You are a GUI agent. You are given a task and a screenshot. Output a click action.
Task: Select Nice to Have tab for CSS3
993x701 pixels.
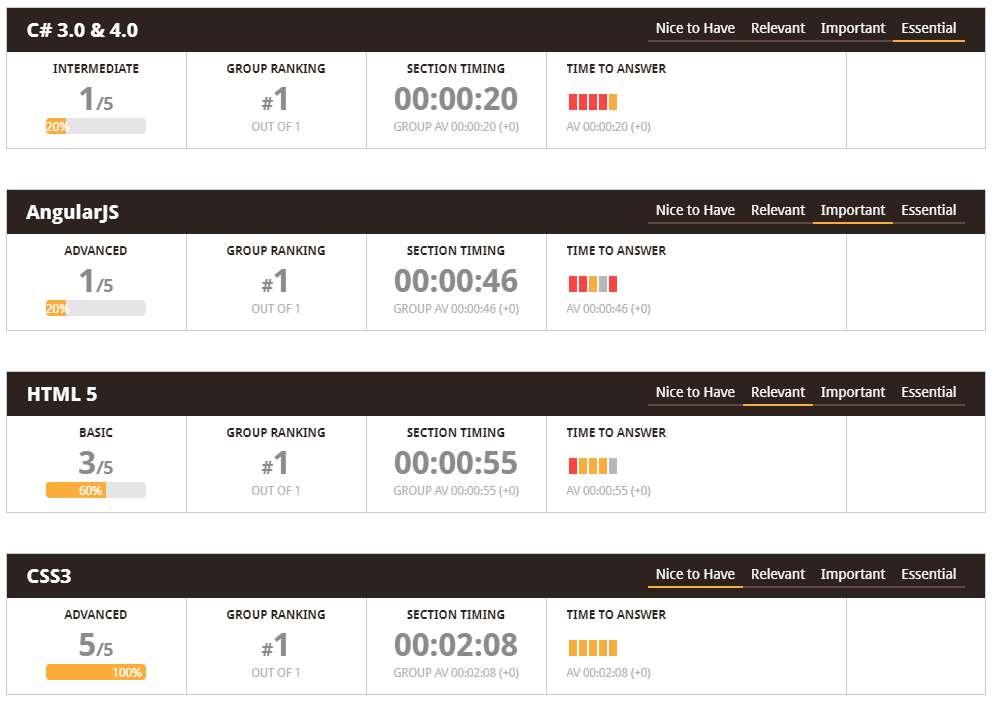pos(695,574)
